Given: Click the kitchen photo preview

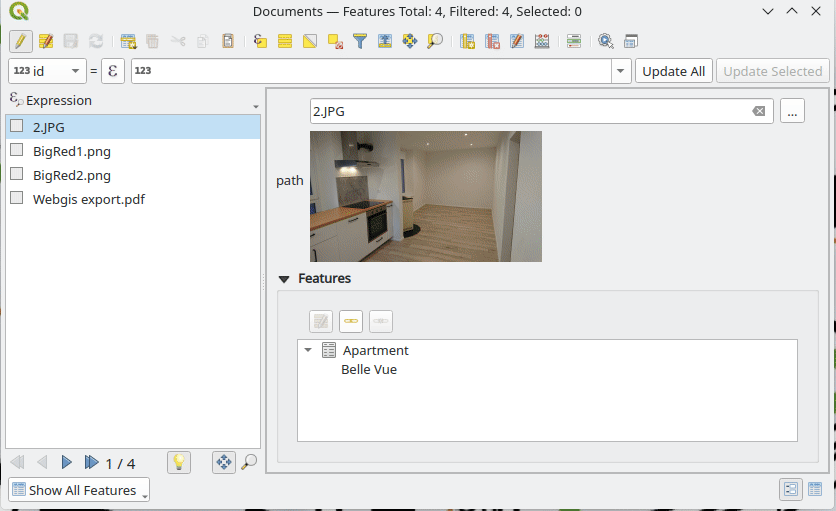Looking at the screenshot, I should pos(425,196).
